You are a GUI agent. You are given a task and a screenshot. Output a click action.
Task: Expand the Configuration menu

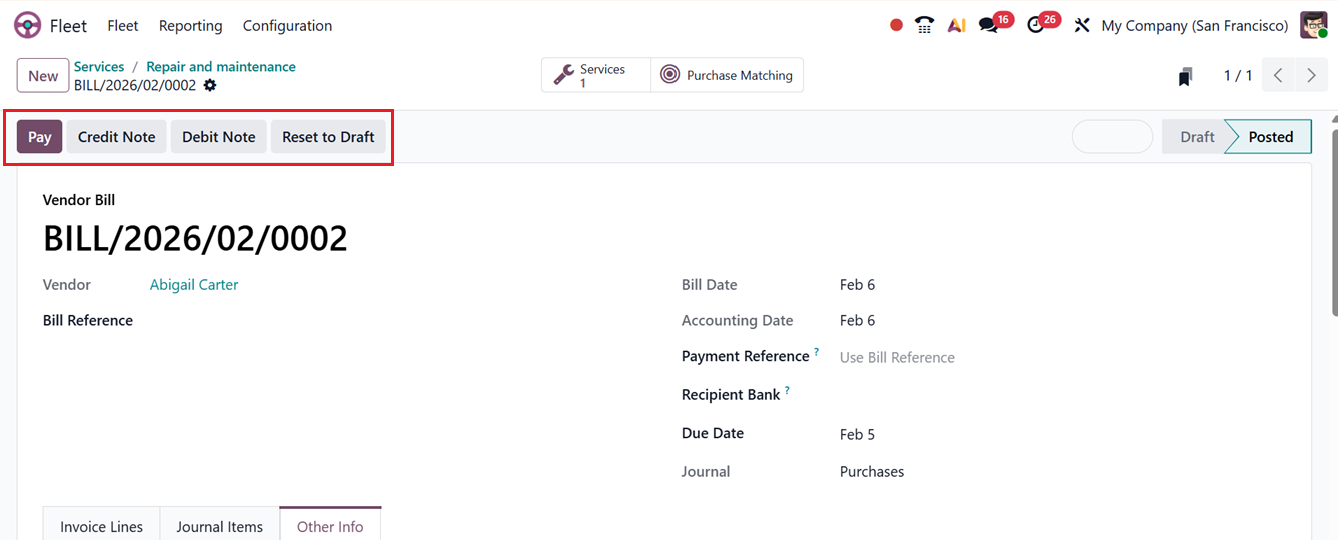coord(287,26)
